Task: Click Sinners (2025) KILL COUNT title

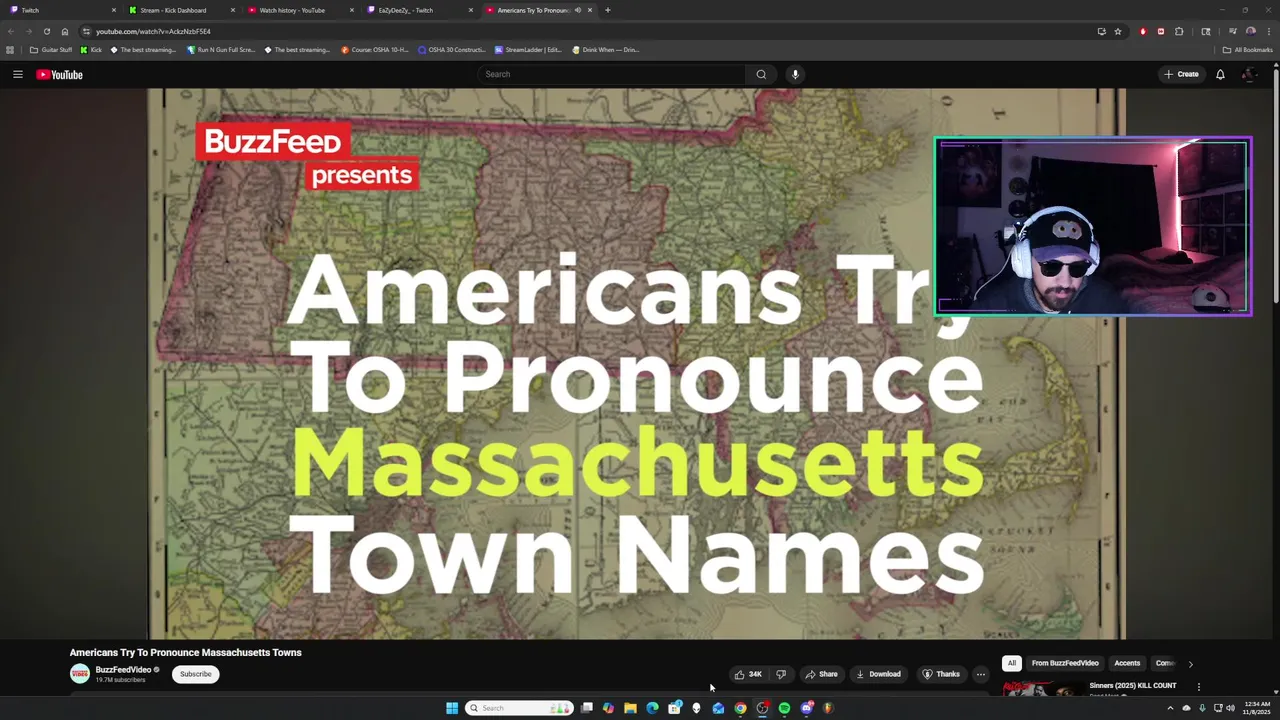Action: 1132,686
